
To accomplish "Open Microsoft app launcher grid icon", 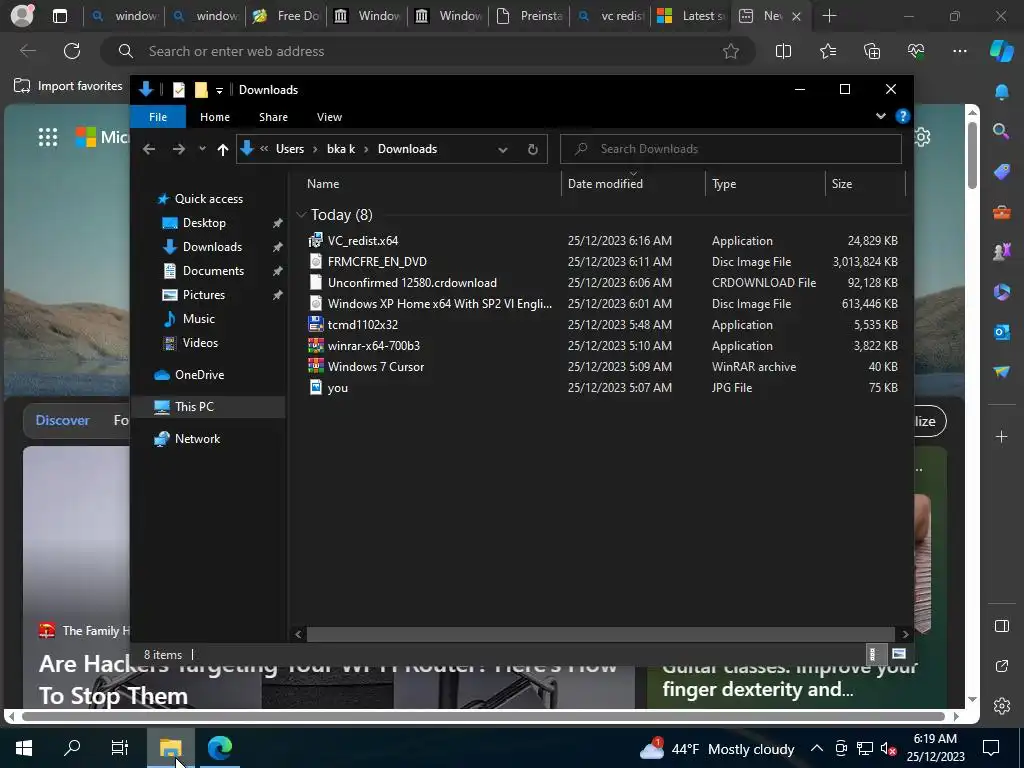I will pos(48,137).
